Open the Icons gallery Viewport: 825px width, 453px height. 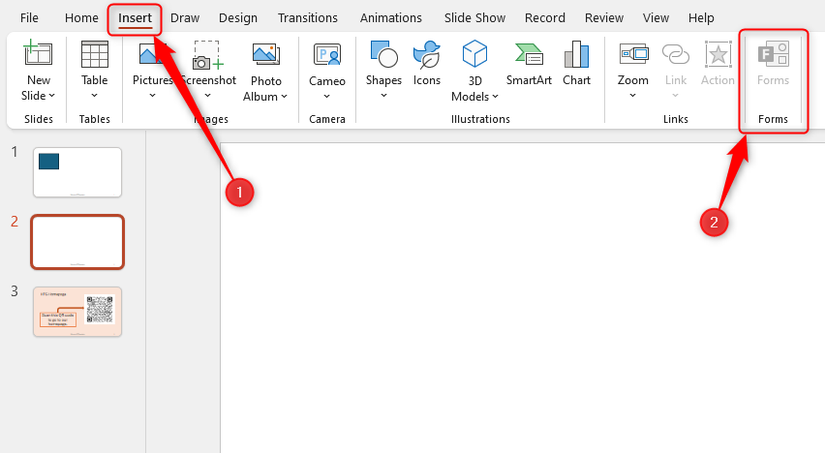pos(426,63)
